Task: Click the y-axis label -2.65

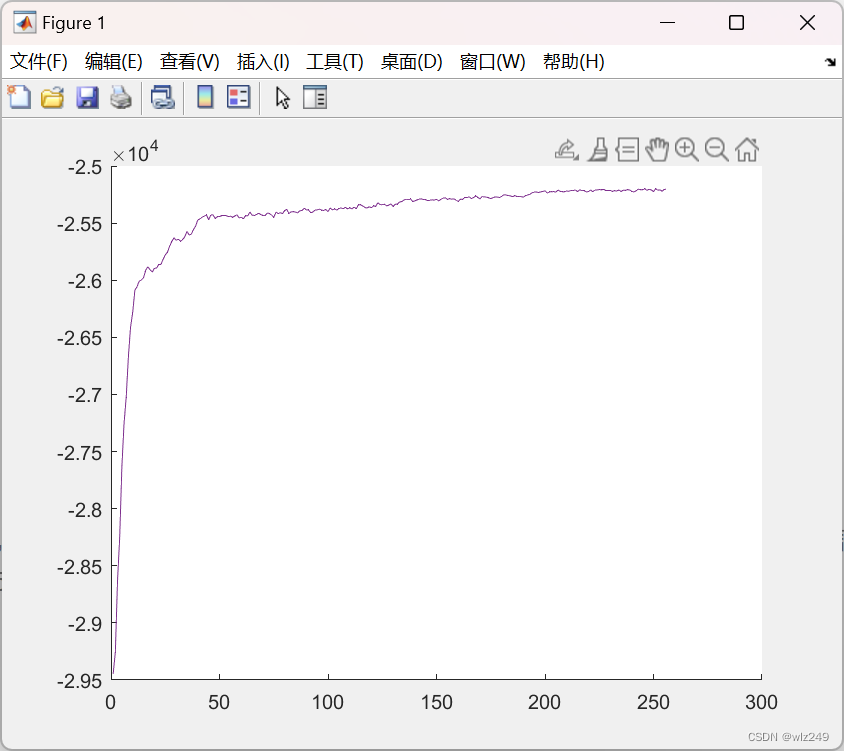Action: pos(79,338)
